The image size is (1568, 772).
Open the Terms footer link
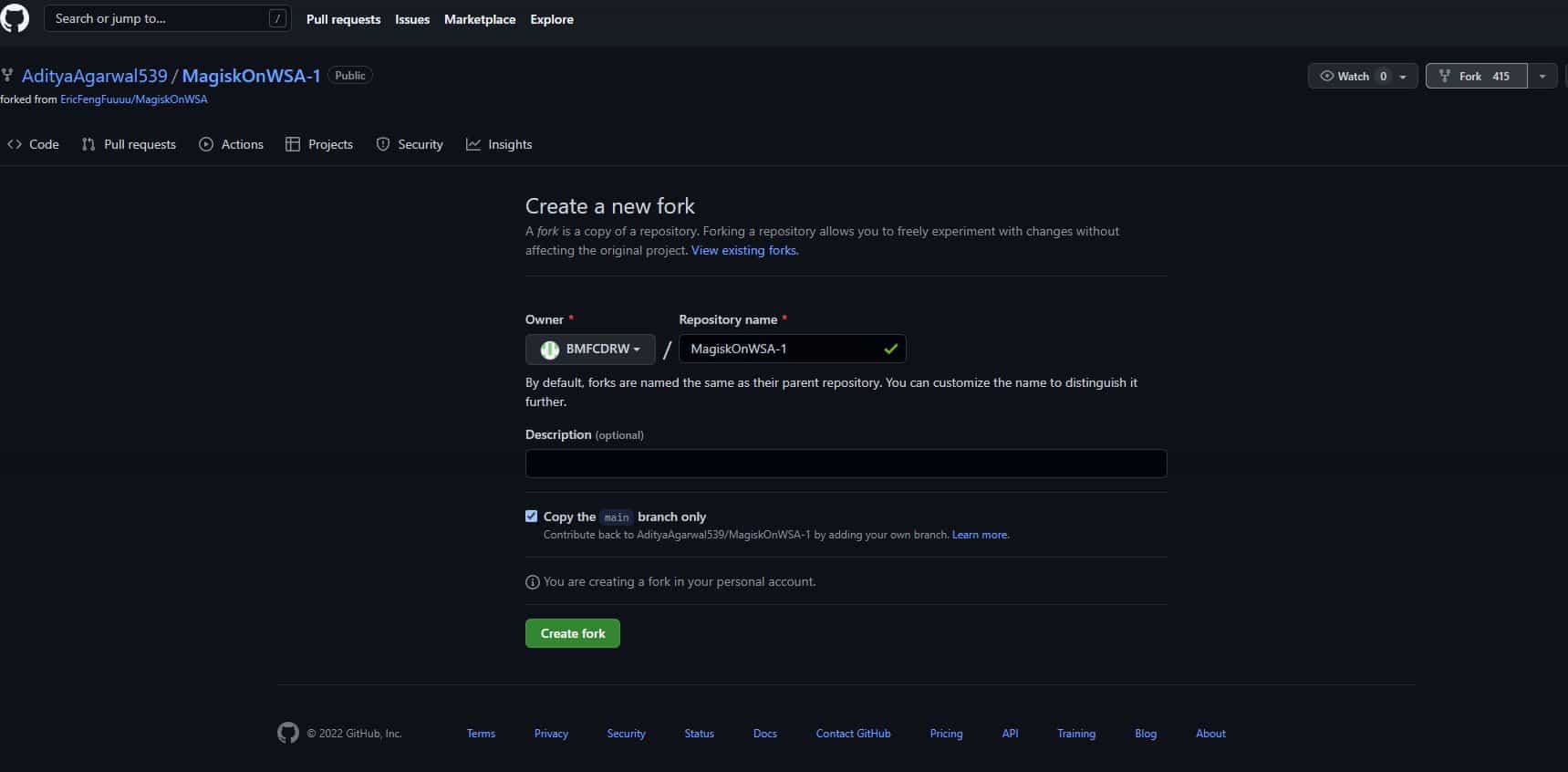481,734
